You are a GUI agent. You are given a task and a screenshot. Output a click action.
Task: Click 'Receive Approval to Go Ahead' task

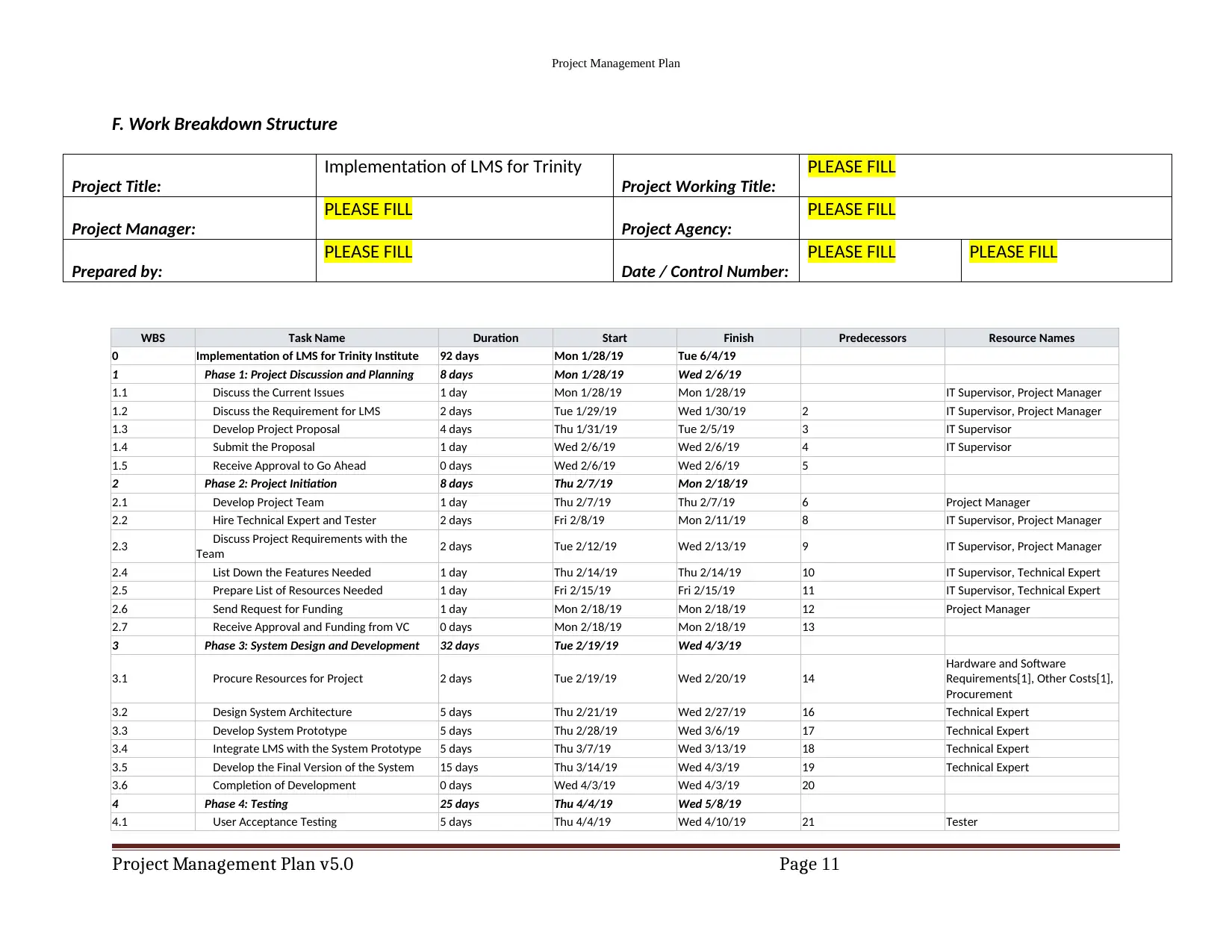coord(290,466)
